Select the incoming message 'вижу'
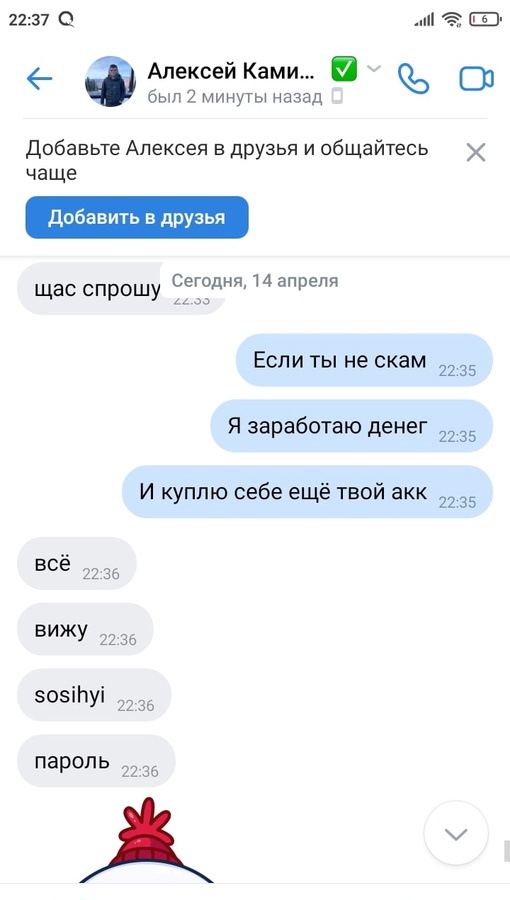This screenshot has height=900, width=510. [x=85, y=629]
